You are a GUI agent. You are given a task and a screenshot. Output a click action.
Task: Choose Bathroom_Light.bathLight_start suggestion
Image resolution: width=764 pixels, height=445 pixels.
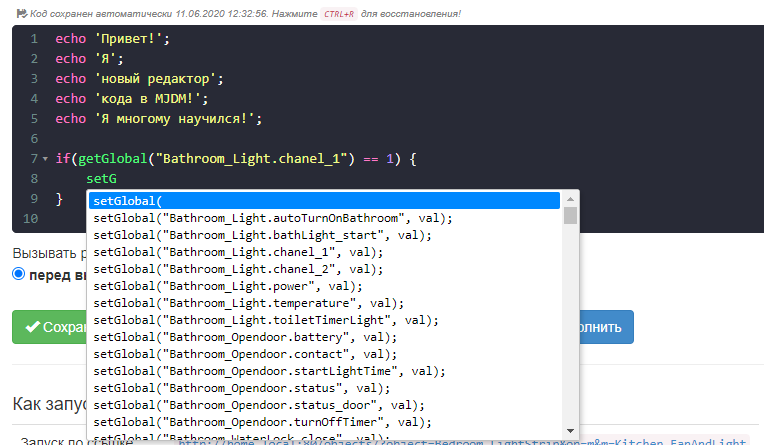[324, 235]
